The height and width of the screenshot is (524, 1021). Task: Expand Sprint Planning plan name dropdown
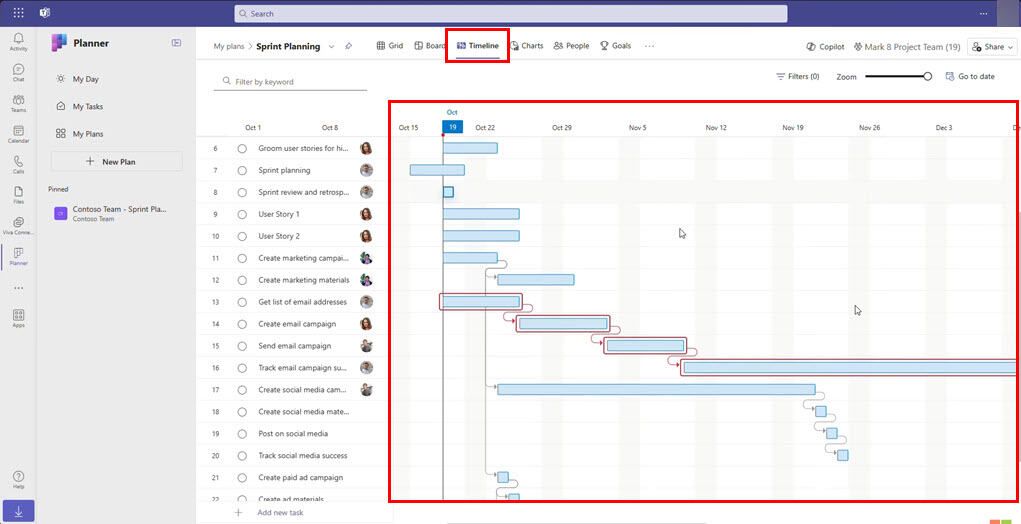point(331,46)
